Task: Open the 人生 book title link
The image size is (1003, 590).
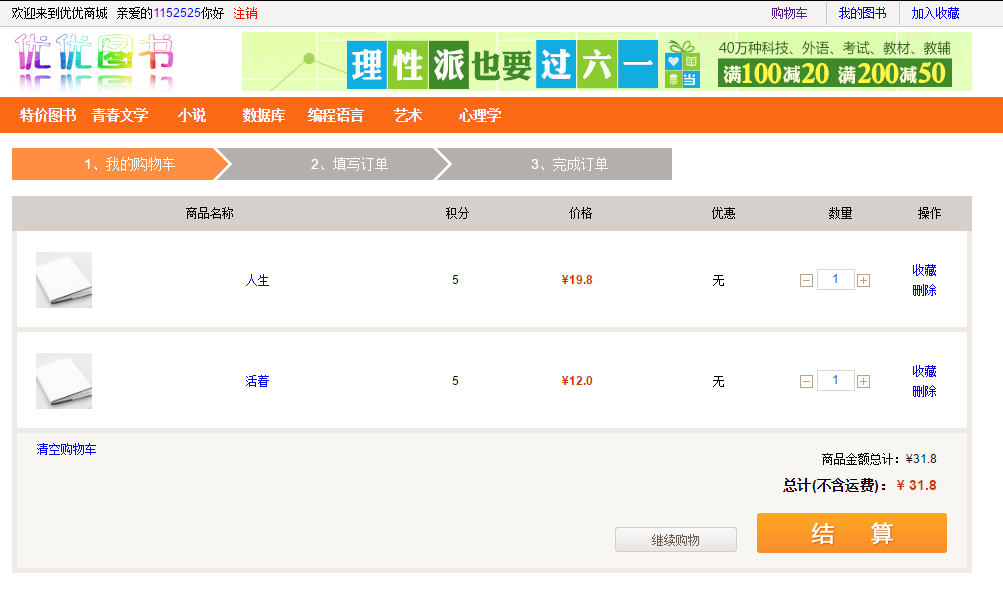Action: 257,280
